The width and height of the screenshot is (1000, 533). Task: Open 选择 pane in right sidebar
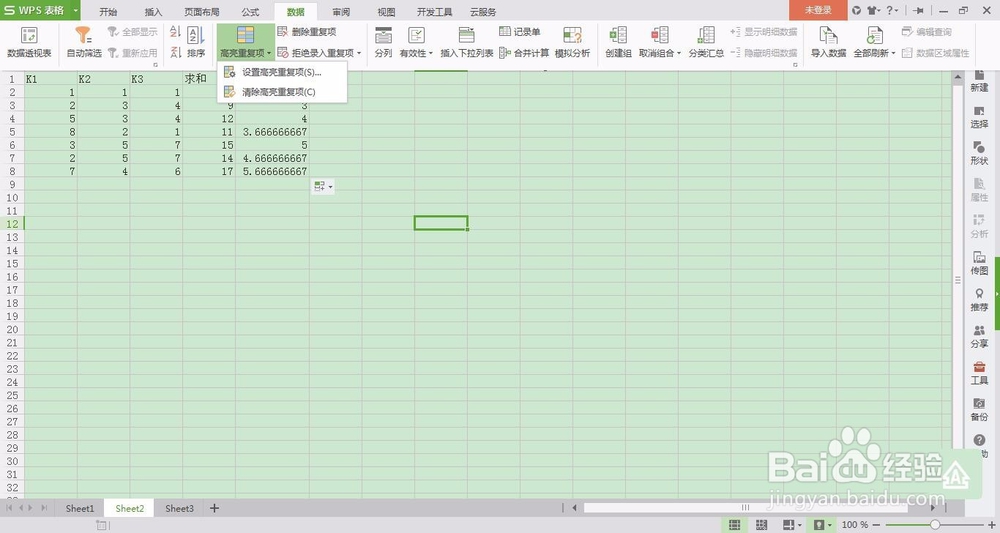979,117
